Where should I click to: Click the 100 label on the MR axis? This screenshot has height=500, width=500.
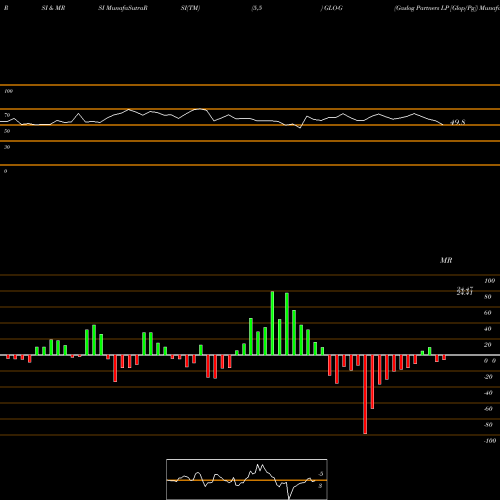click(489, 281)
